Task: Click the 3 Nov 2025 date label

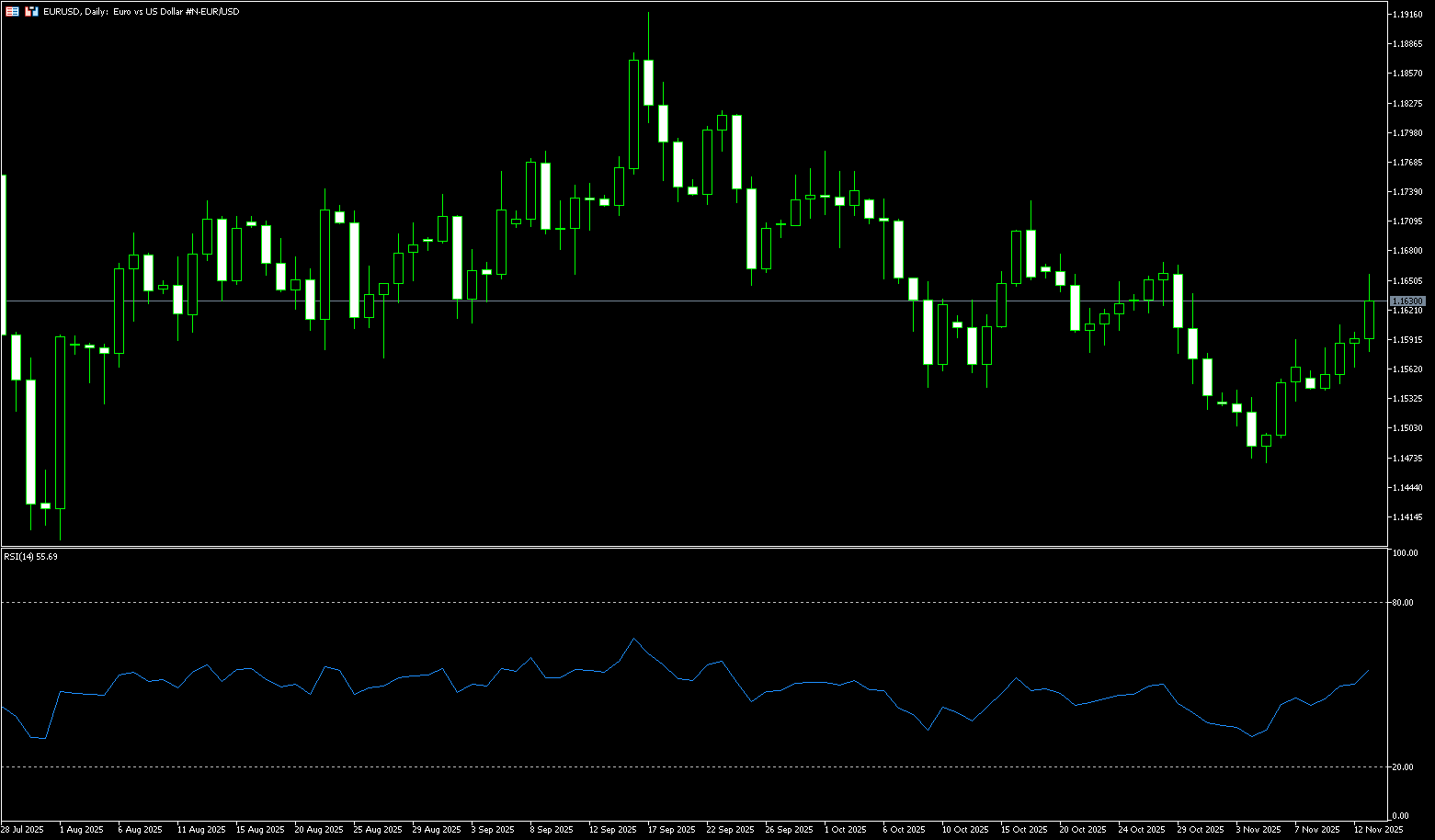Action: click(x=1258, y=829)
